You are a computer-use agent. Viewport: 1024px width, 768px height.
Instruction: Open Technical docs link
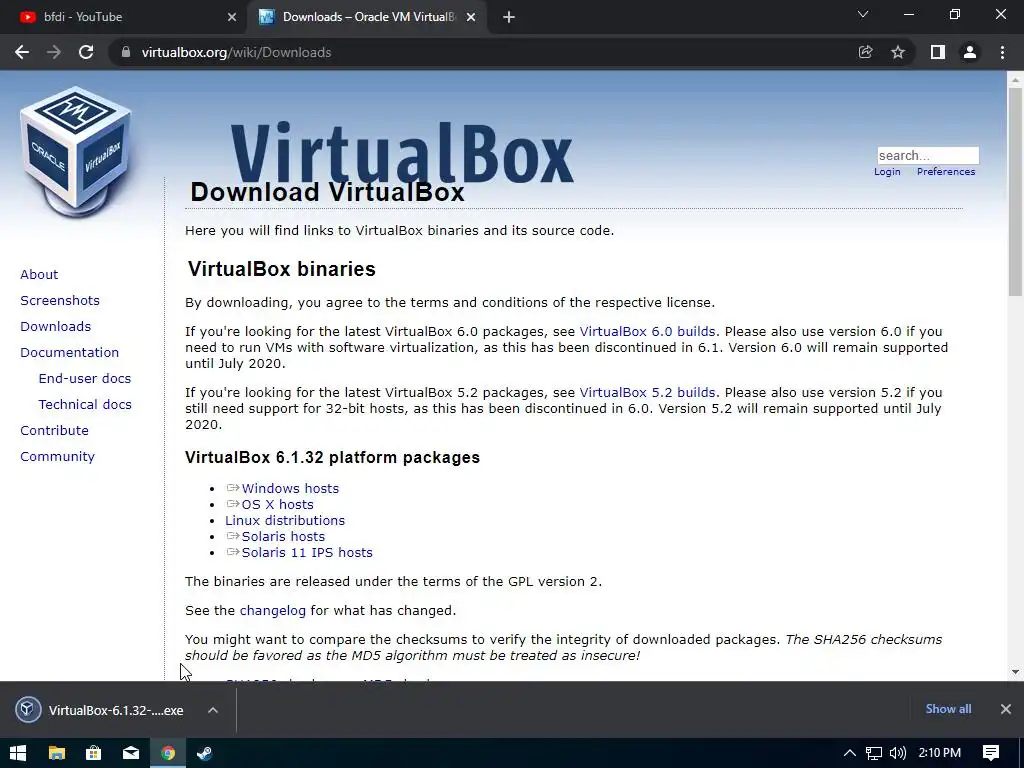coord(85,405)
